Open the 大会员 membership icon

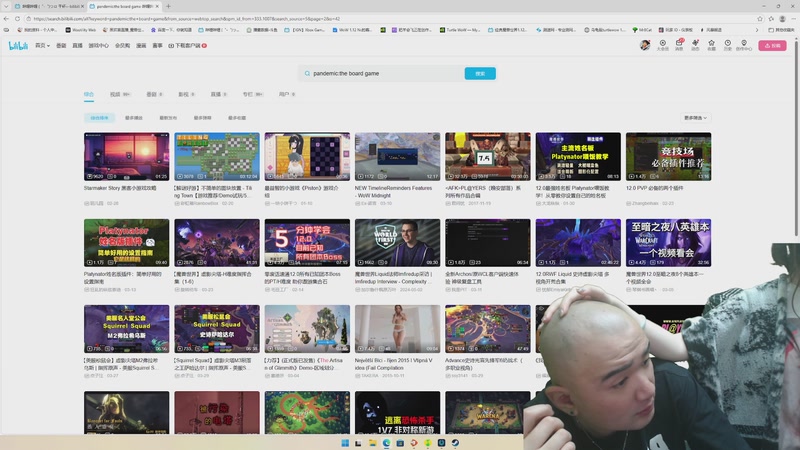point(662,45)
